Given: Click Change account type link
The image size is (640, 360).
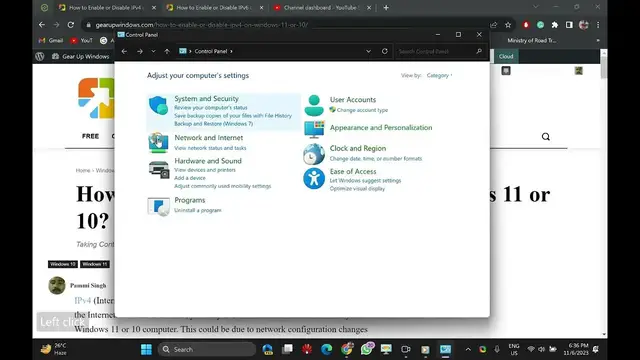Looking at the screenshot, I should 362,110.
